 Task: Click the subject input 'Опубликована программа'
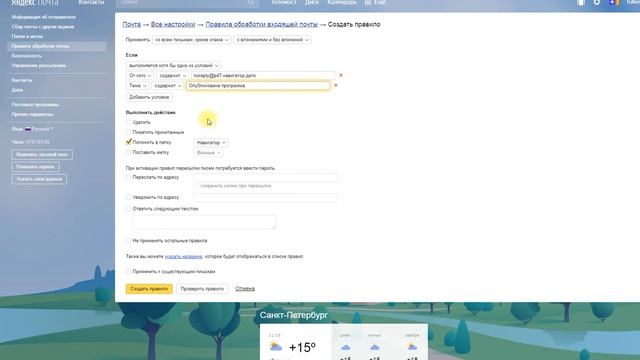258,86
